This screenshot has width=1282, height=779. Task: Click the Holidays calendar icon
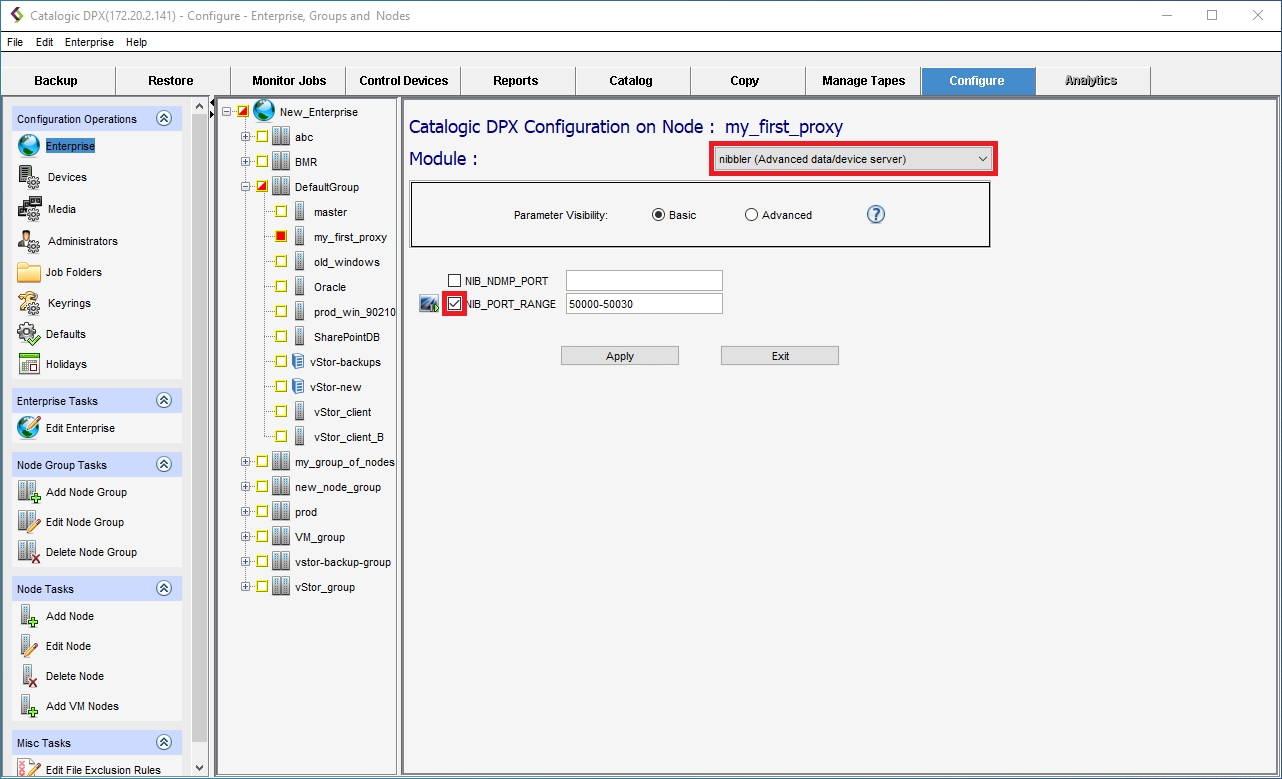pyautogui.click(x=29, y=364)
